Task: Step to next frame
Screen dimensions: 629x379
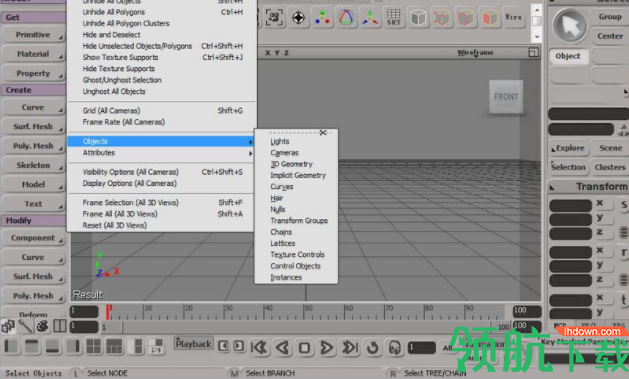Action: coord(238,346)
